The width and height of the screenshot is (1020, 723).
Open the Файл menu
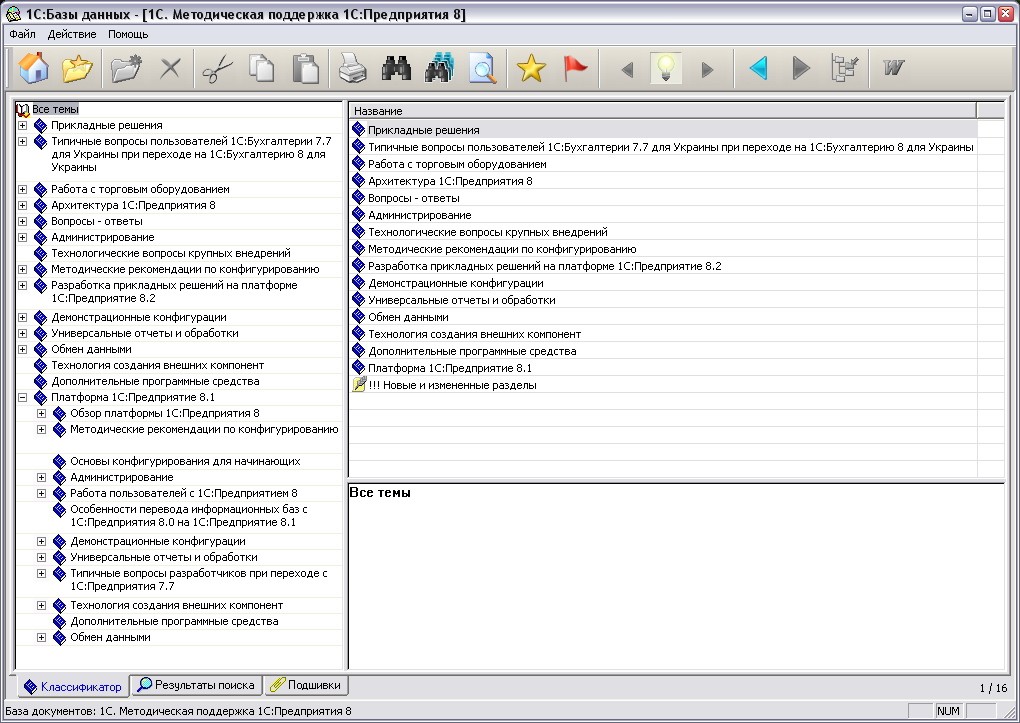[x=22, y=34]
